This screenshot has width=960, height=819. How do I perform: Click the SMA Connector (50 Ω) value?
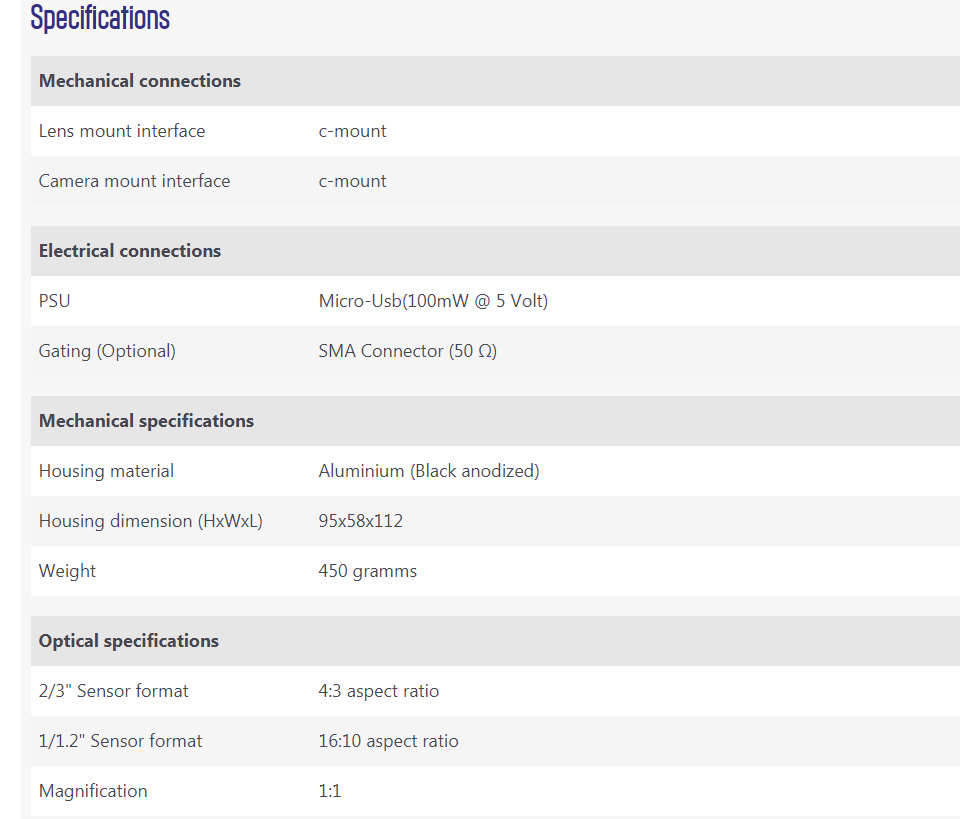click(x=407, y=351)
